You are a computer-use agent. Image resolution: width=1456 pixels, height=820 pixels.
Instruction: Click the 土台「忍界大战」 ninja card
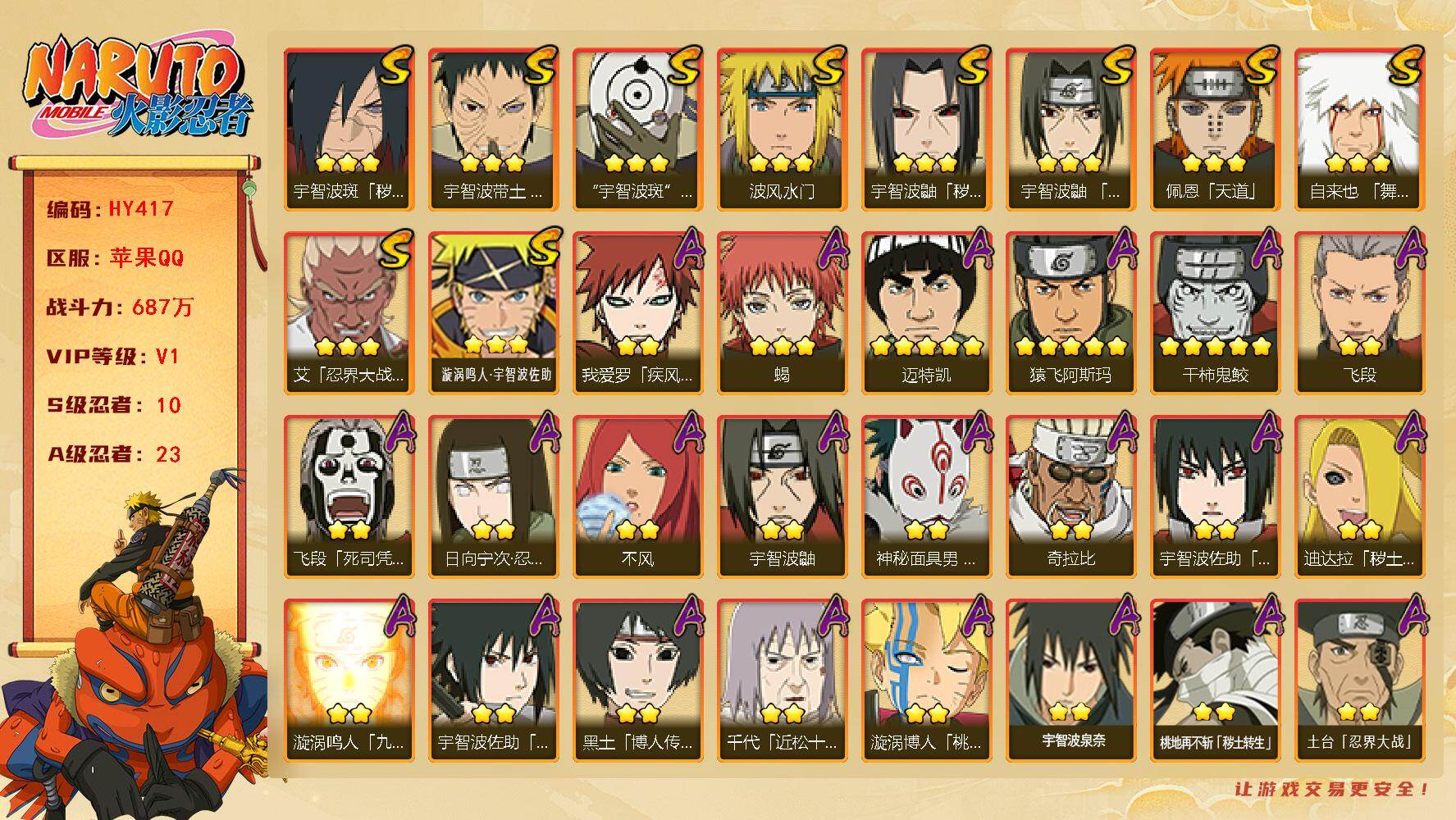1359,680
